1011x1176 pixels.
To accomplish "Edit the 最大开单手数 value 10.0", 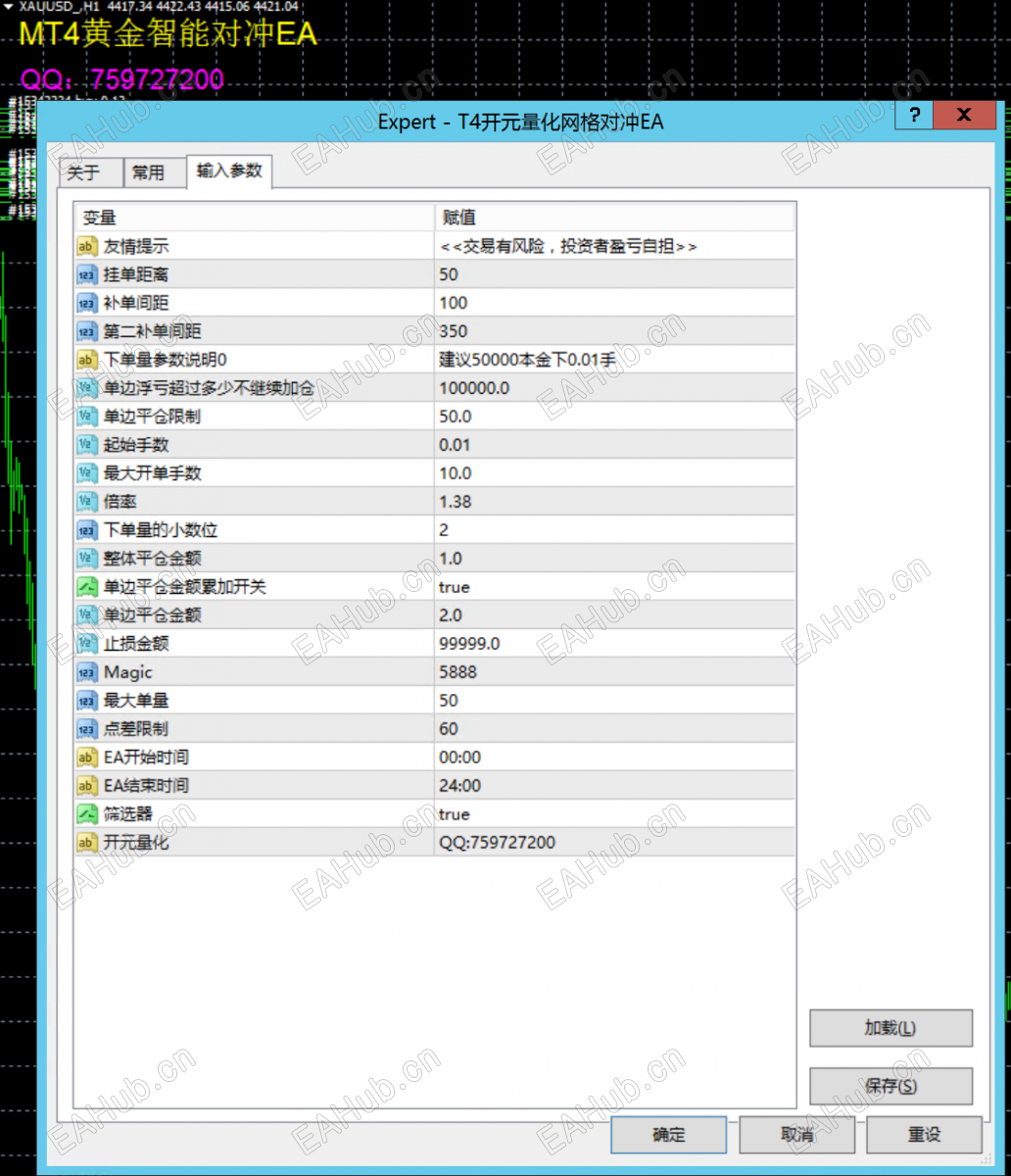I will pos(614,473).
